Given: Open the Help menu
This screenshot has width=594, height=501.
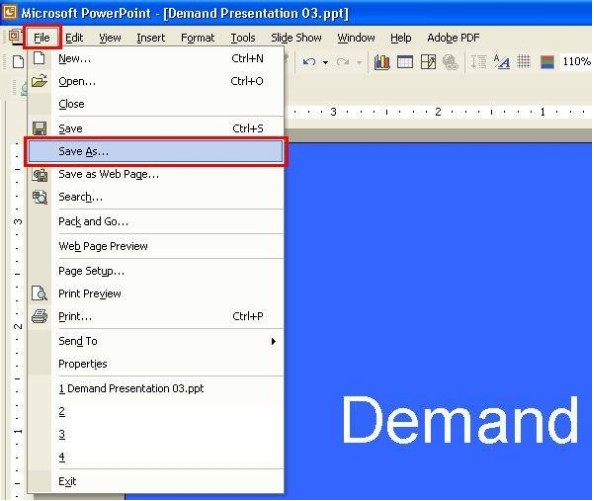Looking at the screenshot, I should point(400,37).
